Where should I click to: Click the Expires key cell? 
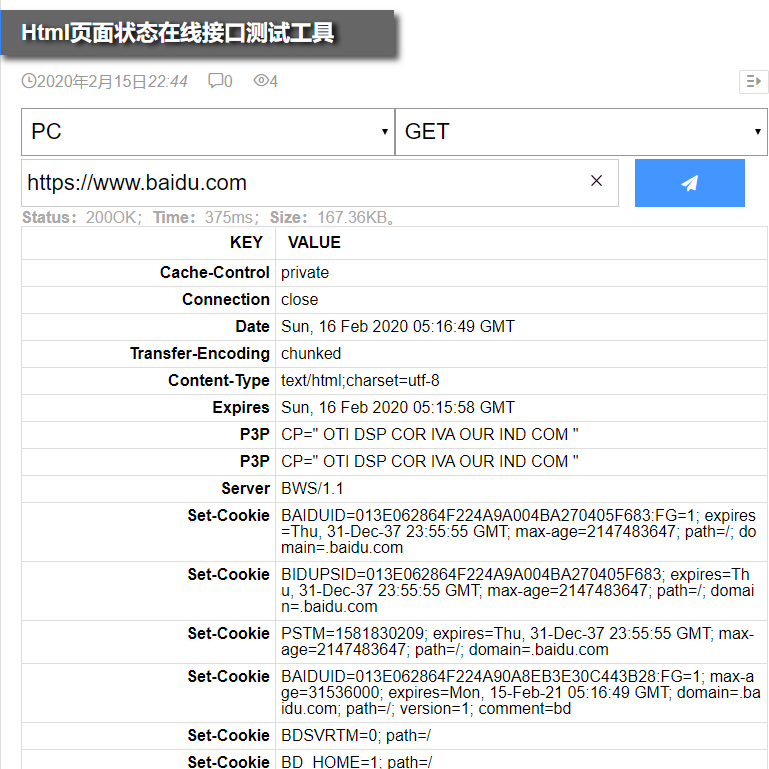click(x=148, y=408)
